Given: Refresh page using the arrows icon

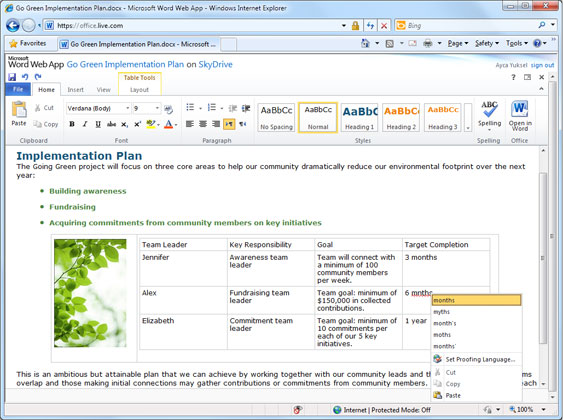Looking at the screenshot, I should pyautogui.click(x=370, y=25).
